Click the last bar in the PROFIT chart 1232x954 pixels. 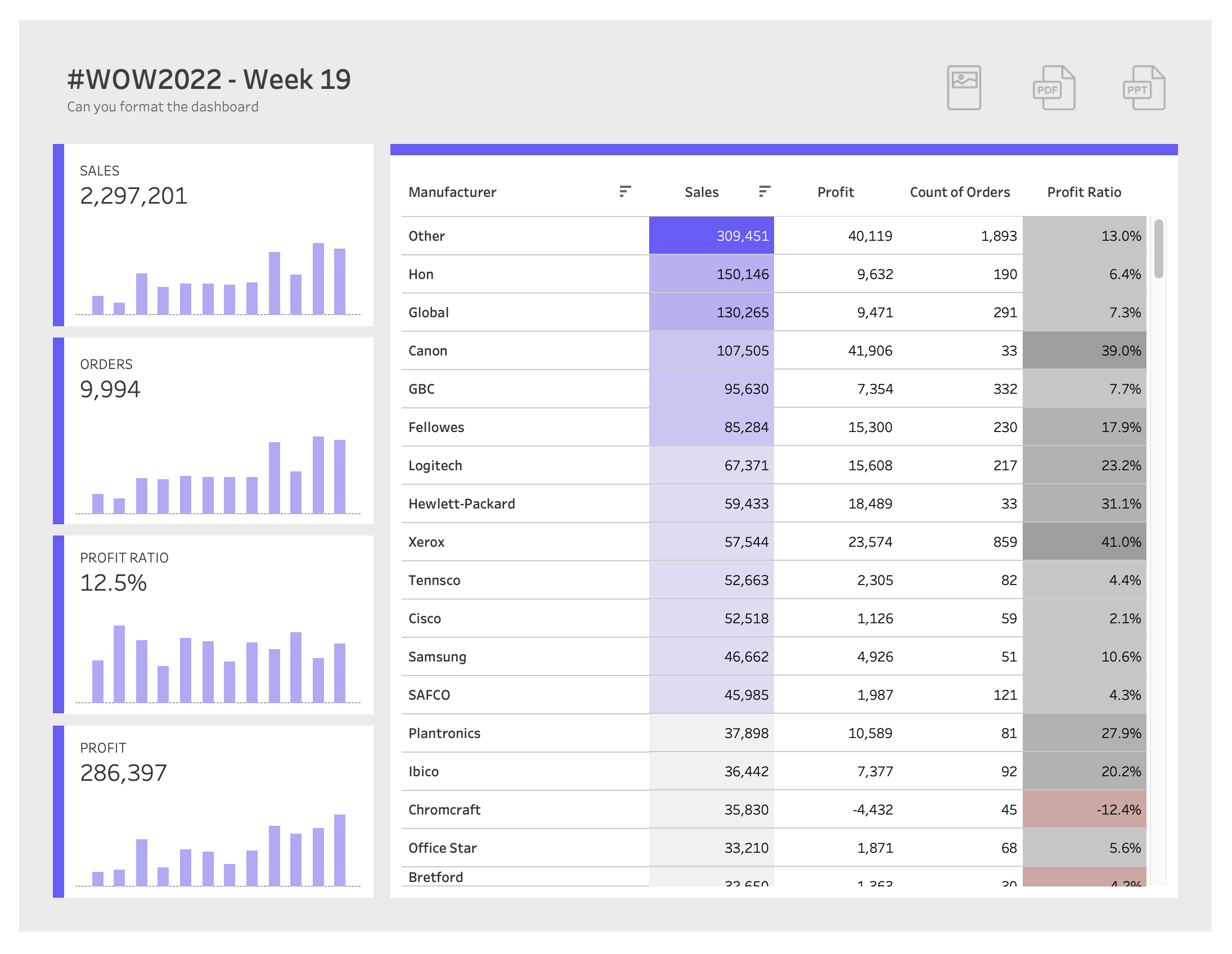(340, 849)
